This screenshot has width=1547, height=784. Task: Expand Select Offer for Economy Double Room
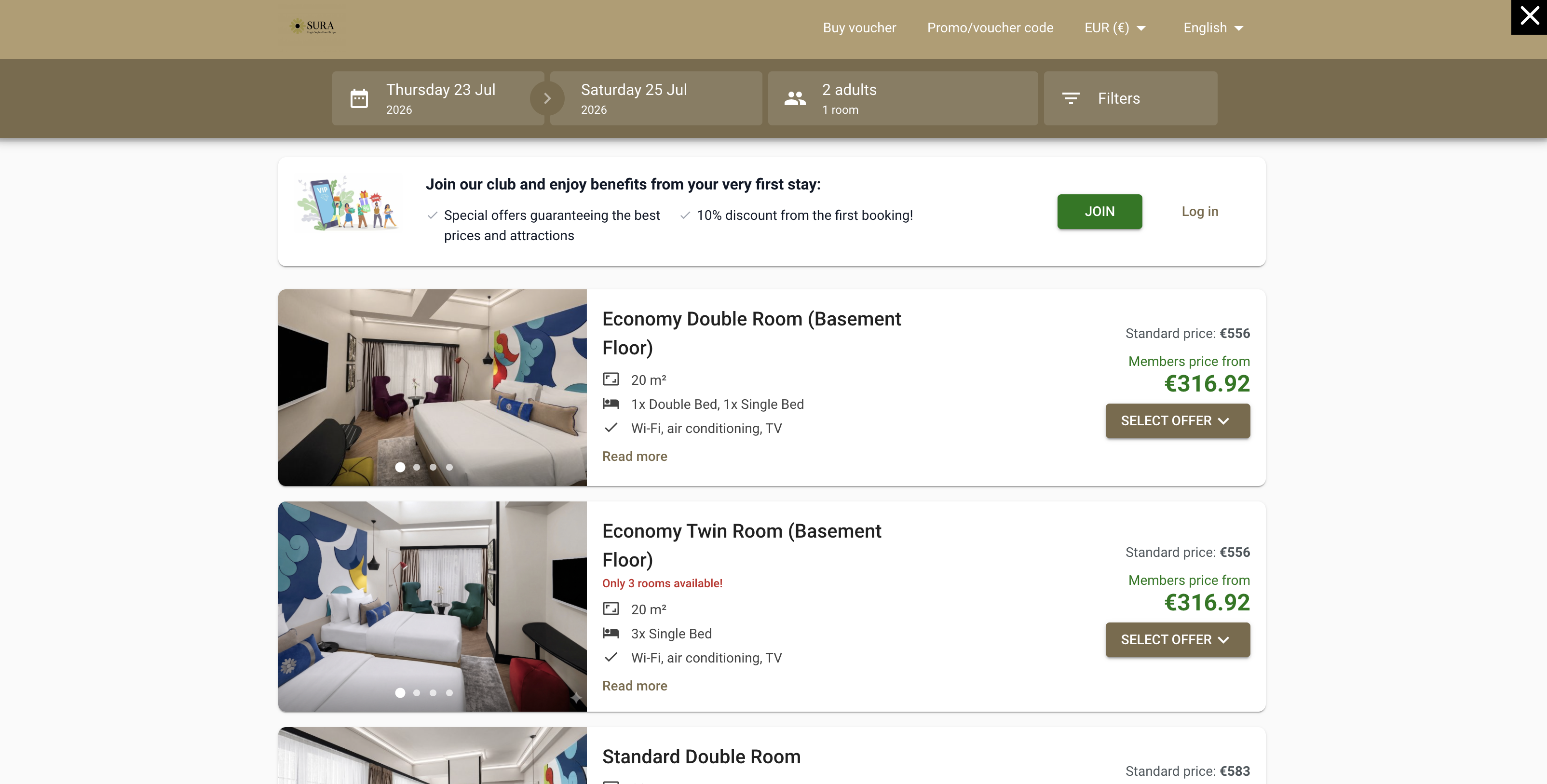(x=1178, y=421)
